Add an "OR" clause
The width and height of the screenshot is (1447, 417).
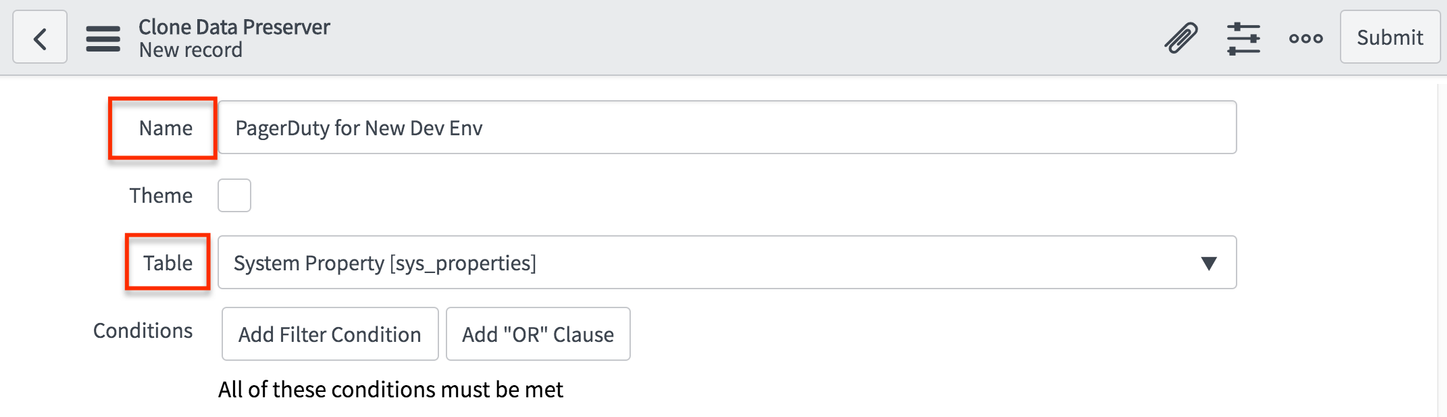coord(538,334)
